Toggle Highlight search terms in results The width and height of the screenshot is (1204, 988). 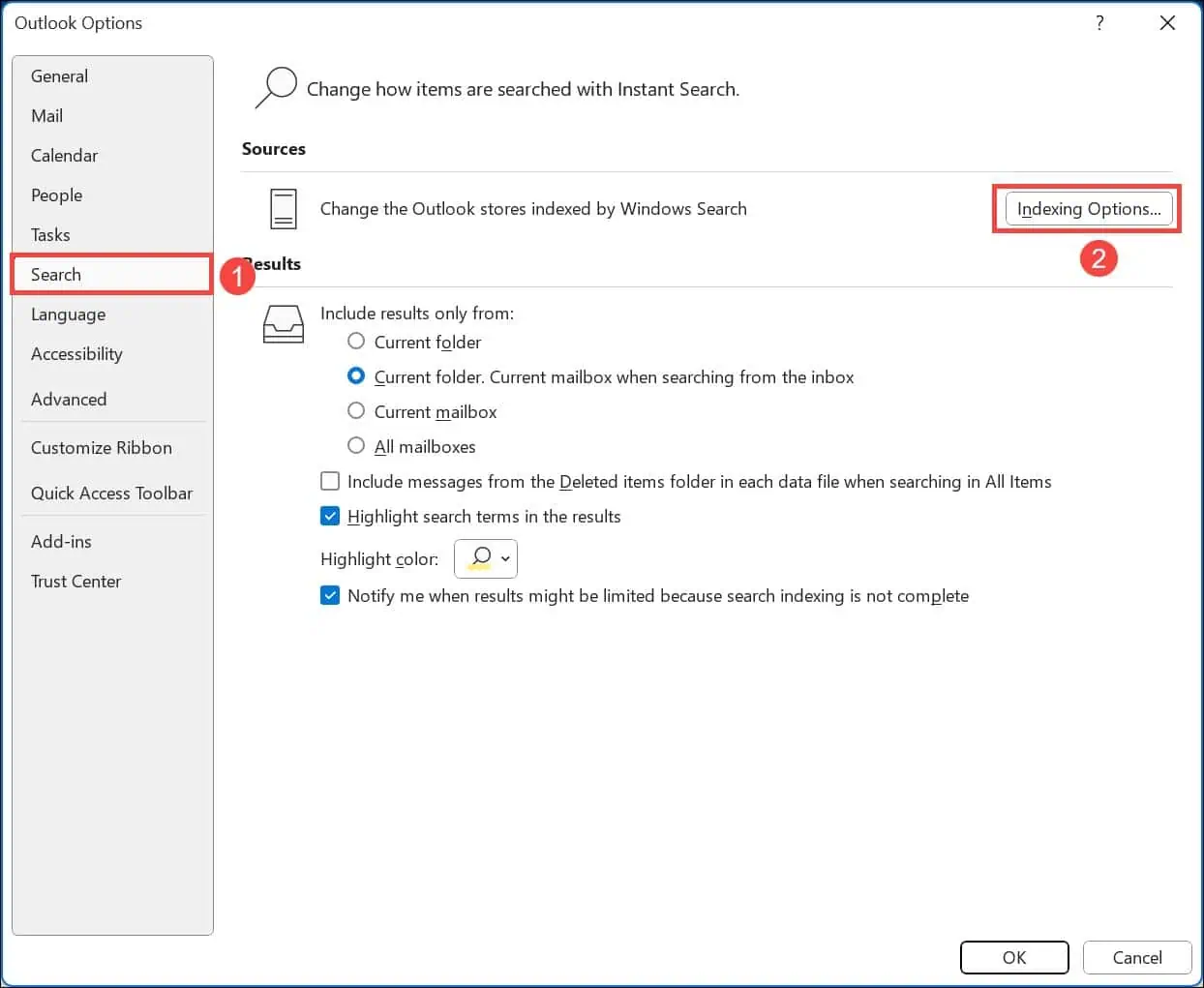pyautogui.click(x=330, y=516)
